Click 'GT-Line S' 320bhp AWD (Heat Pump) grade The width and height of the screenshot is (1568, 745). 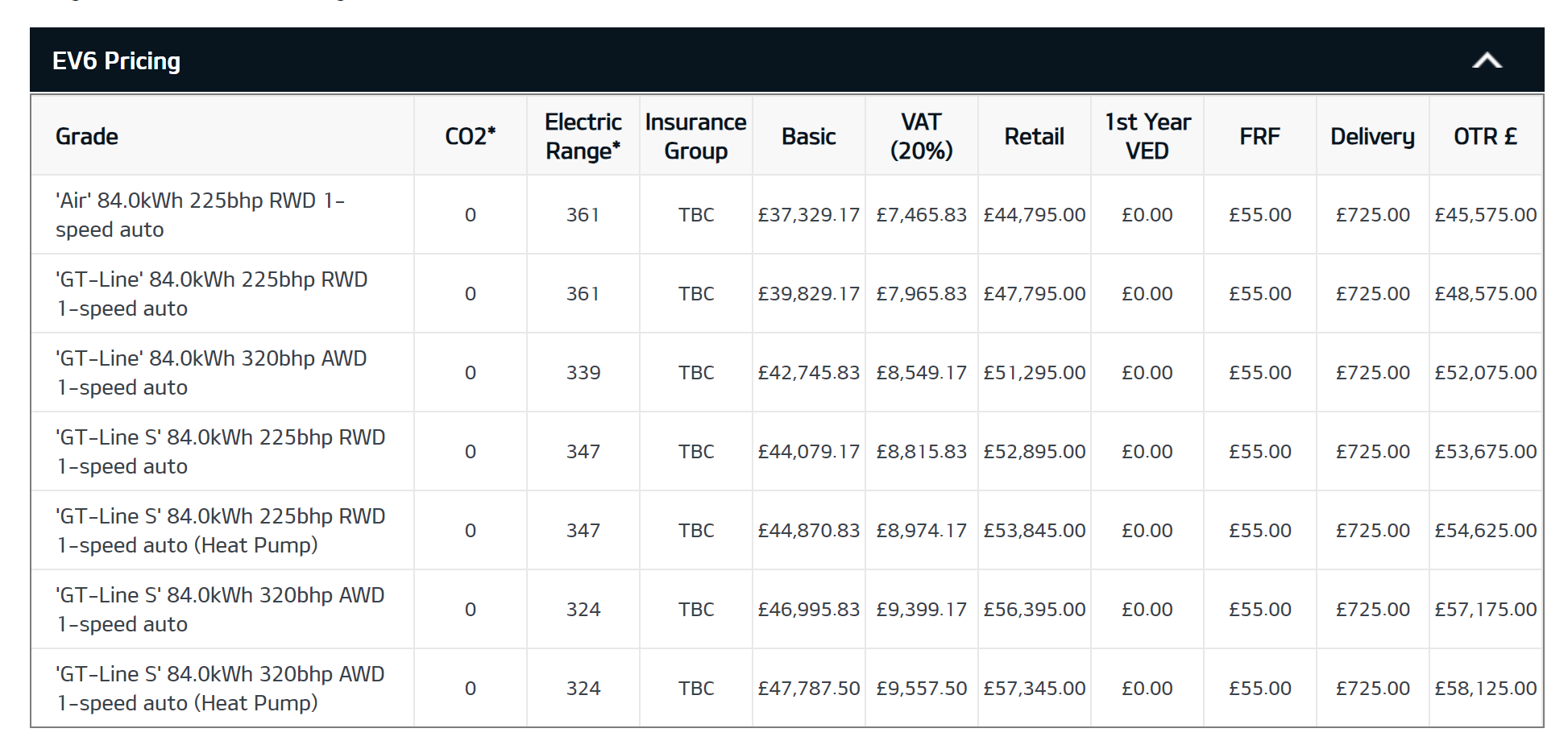pyautogui.click(x=220, y=689)
